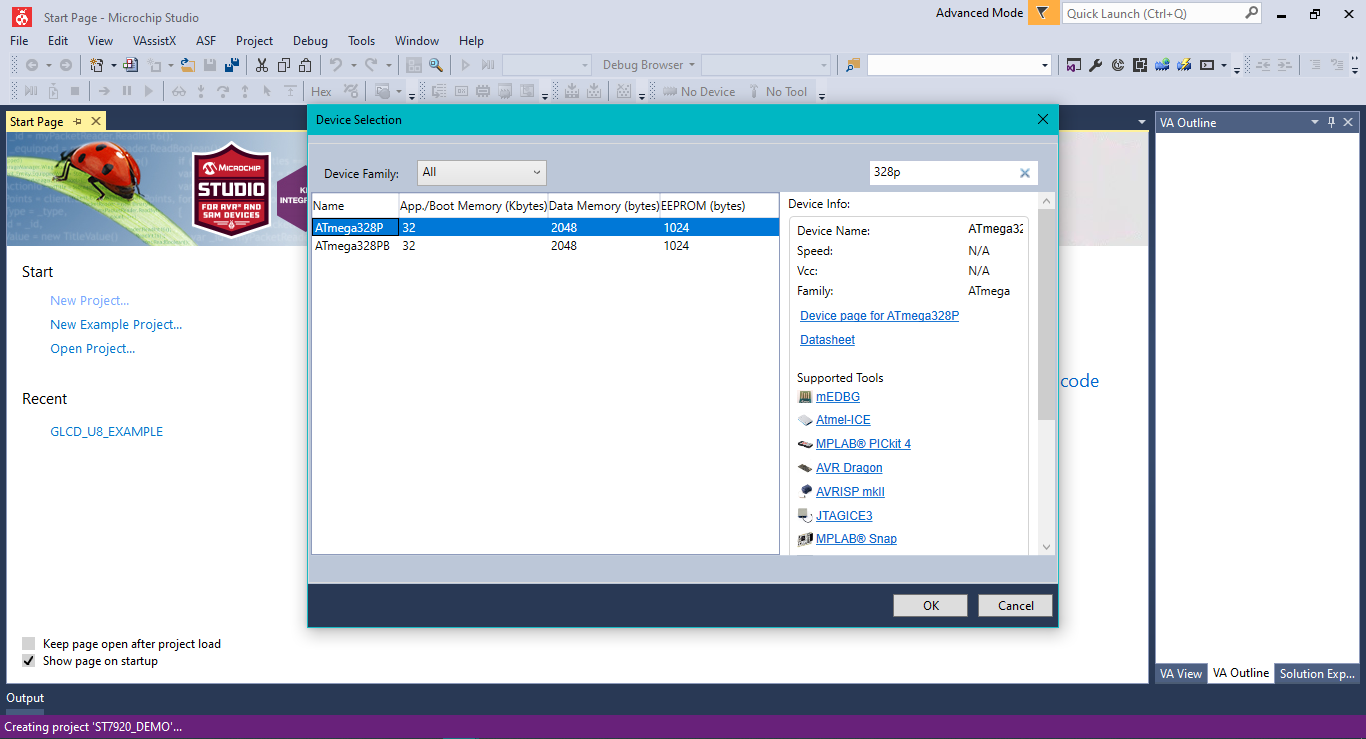Image resolution: width=1366 pixels, height=739 pixels.
Task: Open the Device Family dropdown
Action: pyautogui.click(x=482, y=173)
